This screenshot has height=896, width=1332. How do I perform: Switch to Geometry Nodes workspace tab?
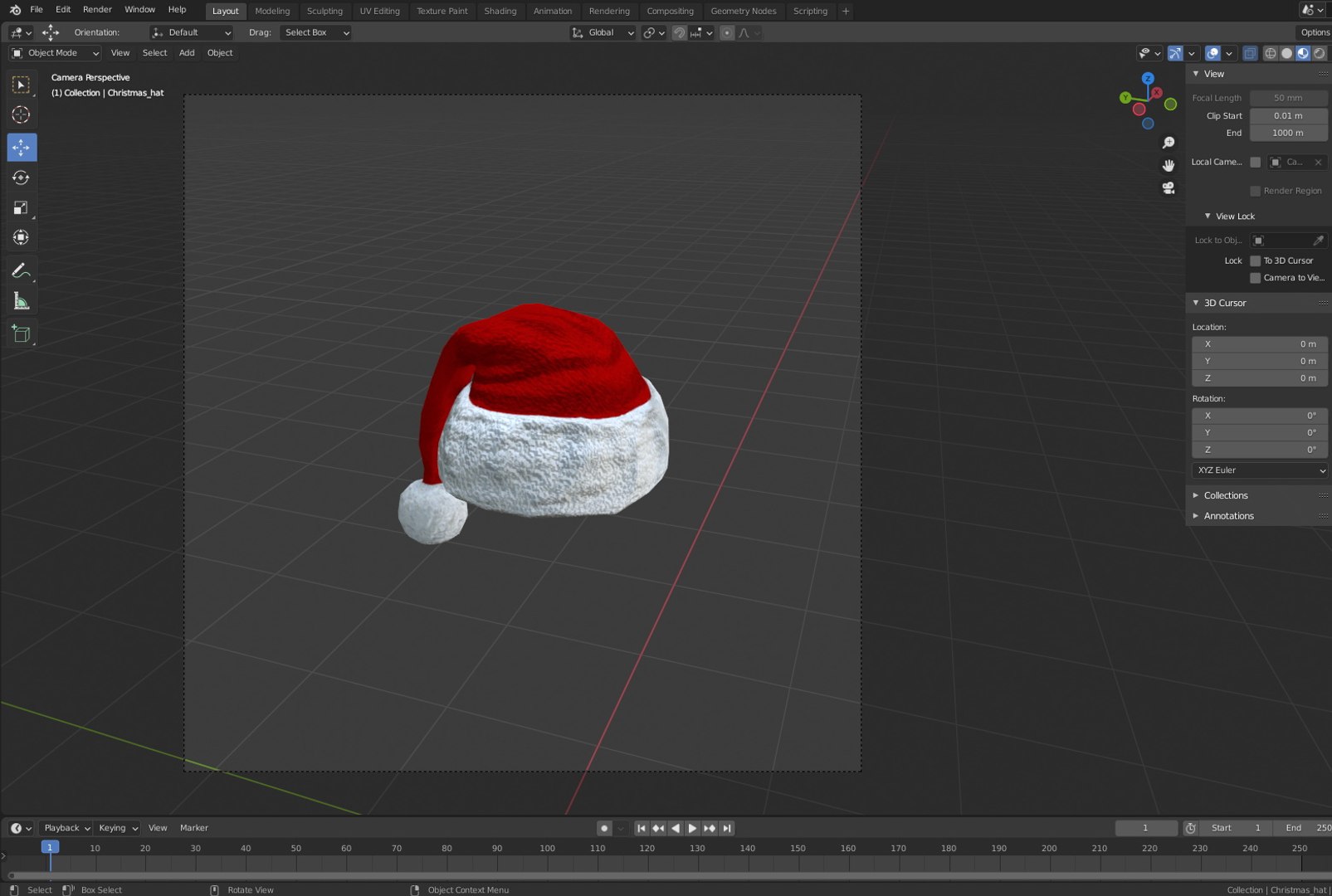(x=744, y=11)
